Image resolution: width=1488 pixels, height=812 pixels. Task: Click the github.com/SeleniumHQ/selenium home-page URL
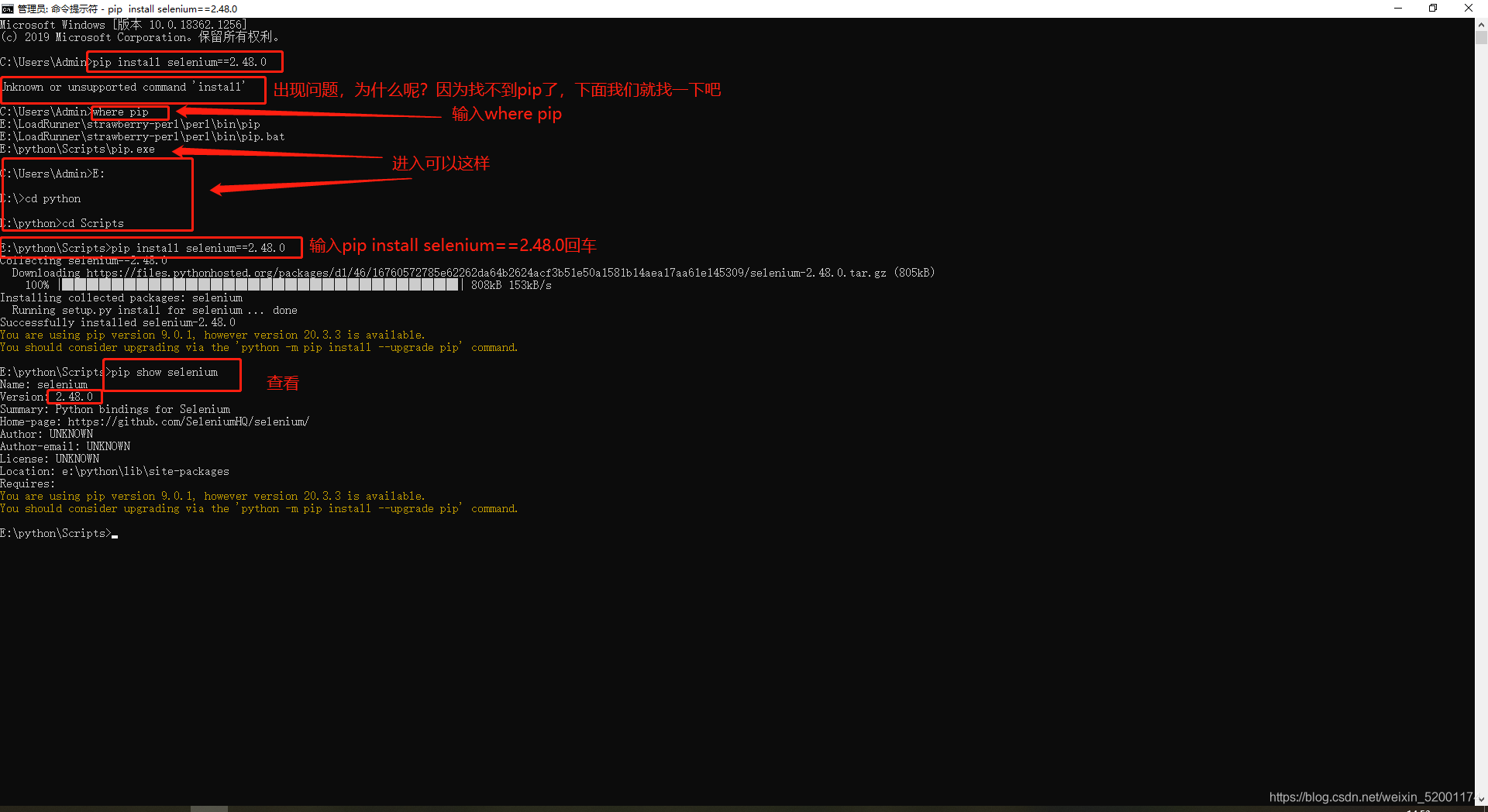pos(188,421)
